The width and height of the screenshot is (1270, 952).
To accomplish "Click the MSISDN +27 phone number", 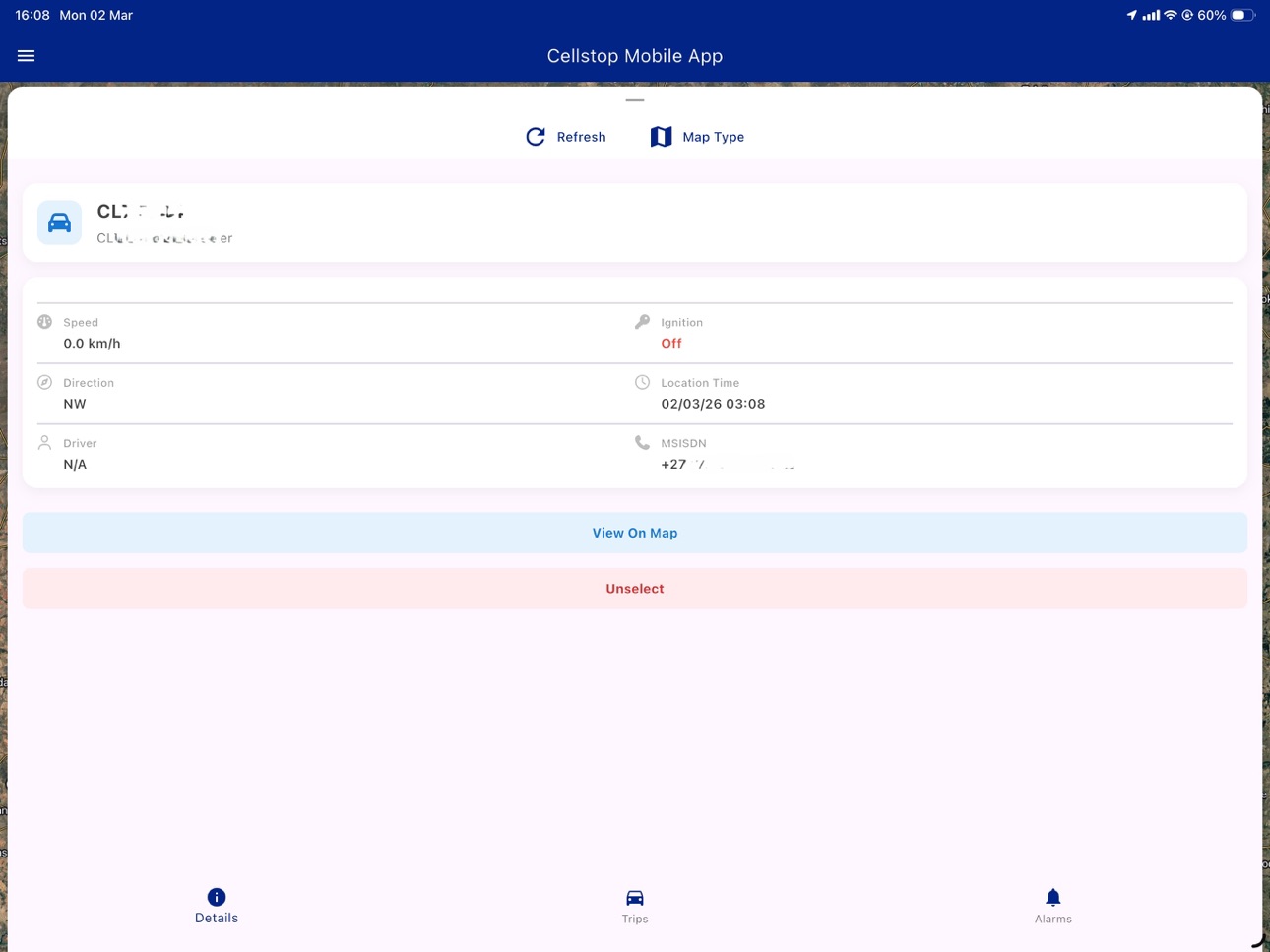I will pos(729,464).
